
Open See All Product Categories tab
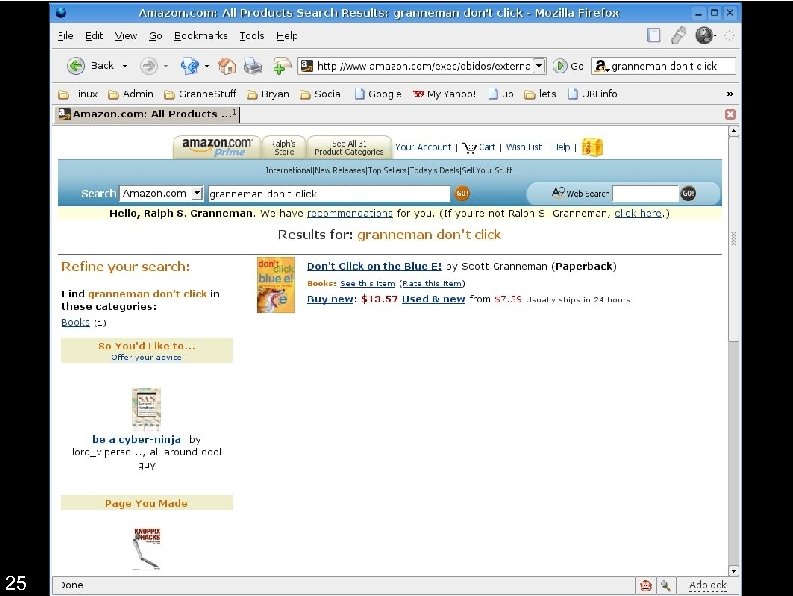349,147
